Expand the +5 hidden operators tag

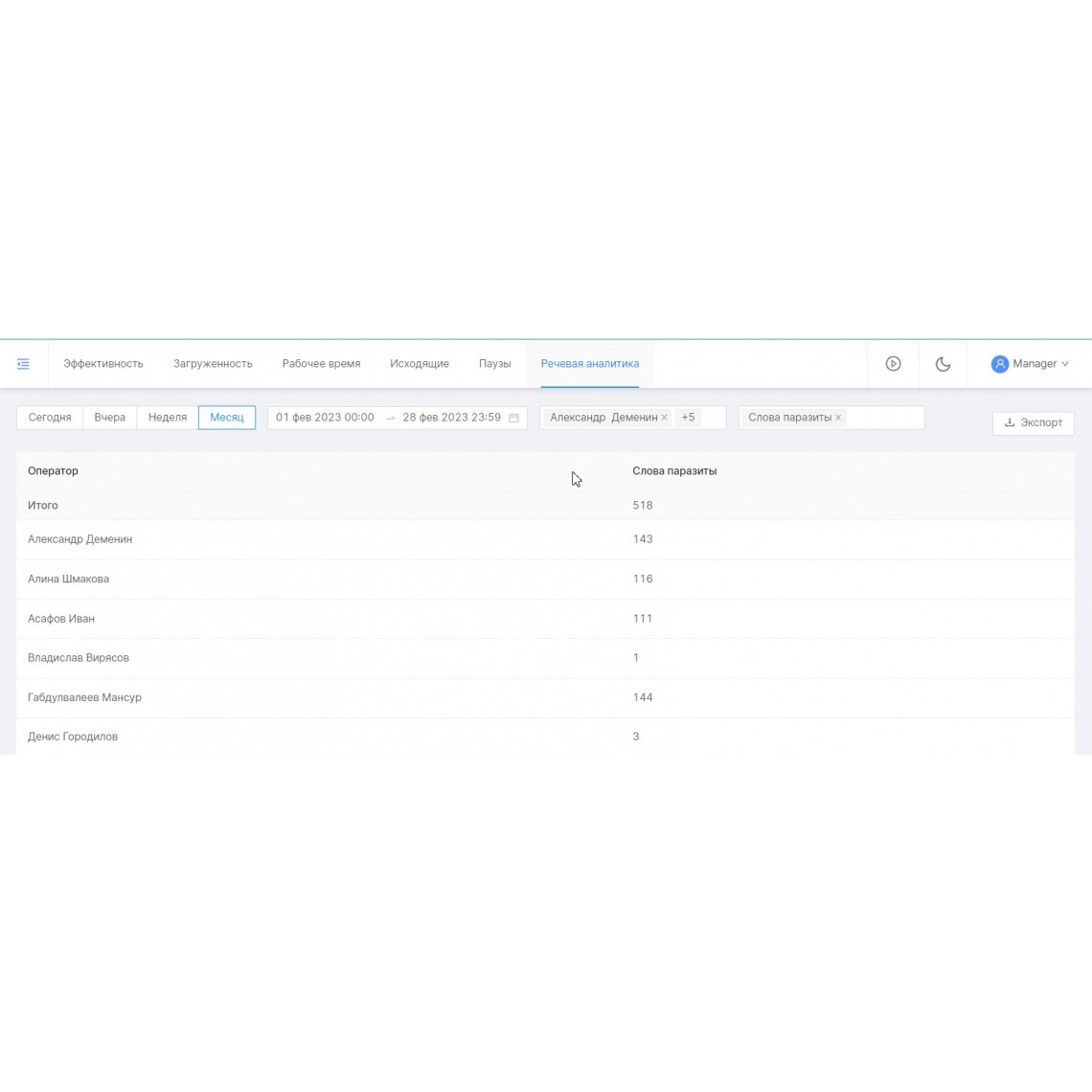pos(688,417)
